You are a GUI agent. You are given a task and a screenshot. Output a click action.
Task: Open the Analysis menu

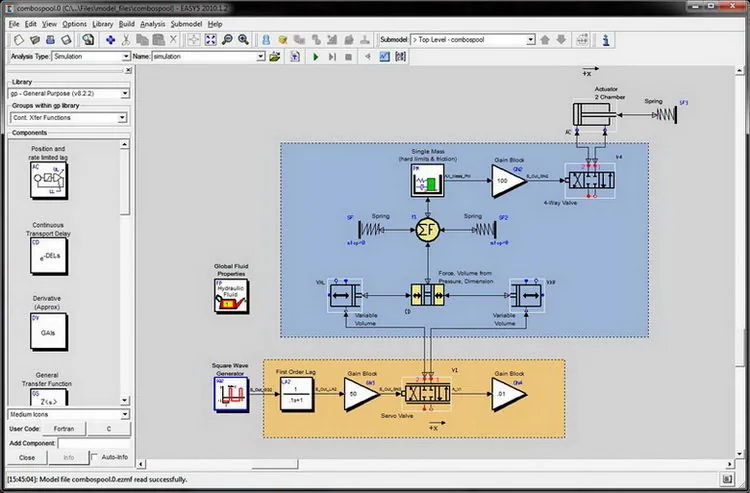[x=152, y=24]
